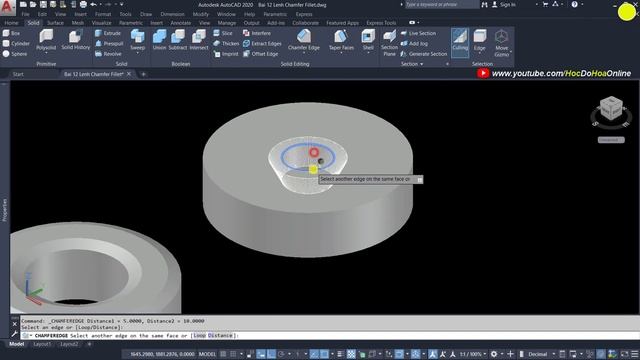Click the MODEL space button in status bar
This screenshot has width=640, height=360.
(x=207, y=354)
